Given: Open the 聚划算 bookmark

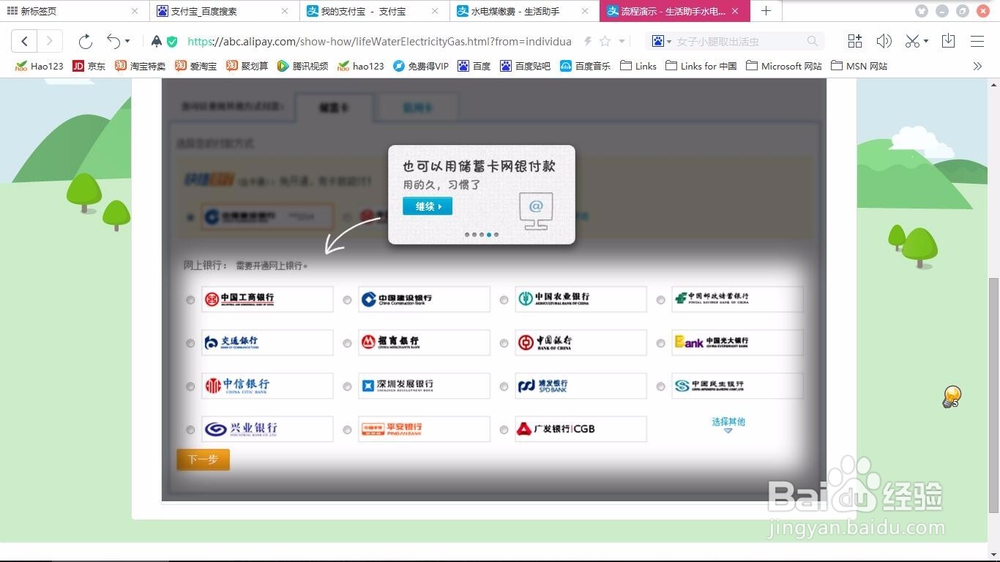Looking at the screenshot, I should coord(247,66).
